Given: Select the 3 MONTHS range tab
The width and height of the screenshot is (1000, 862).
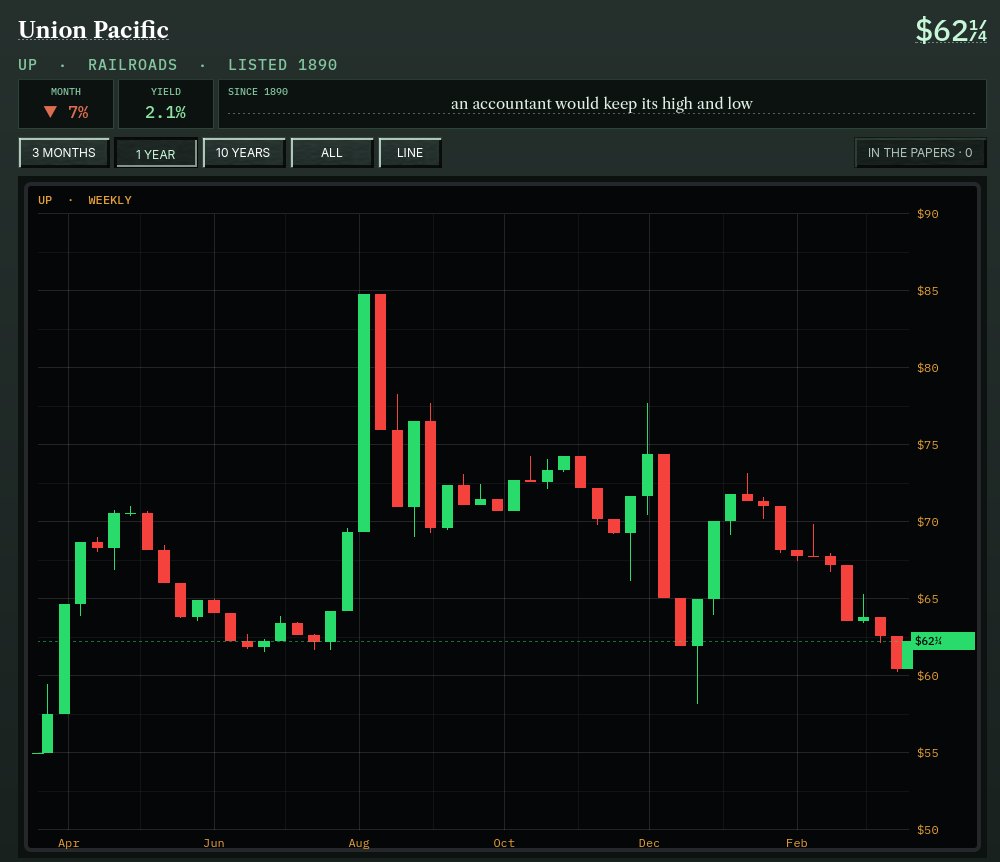Looking at the screenshot, I should tap(64, 152).
